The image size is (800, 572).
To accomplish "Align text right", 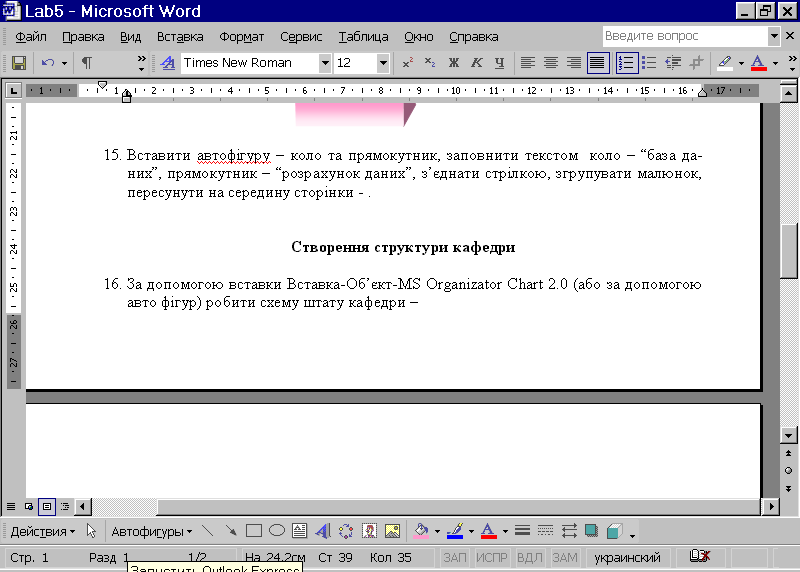I will click(573, 63).
